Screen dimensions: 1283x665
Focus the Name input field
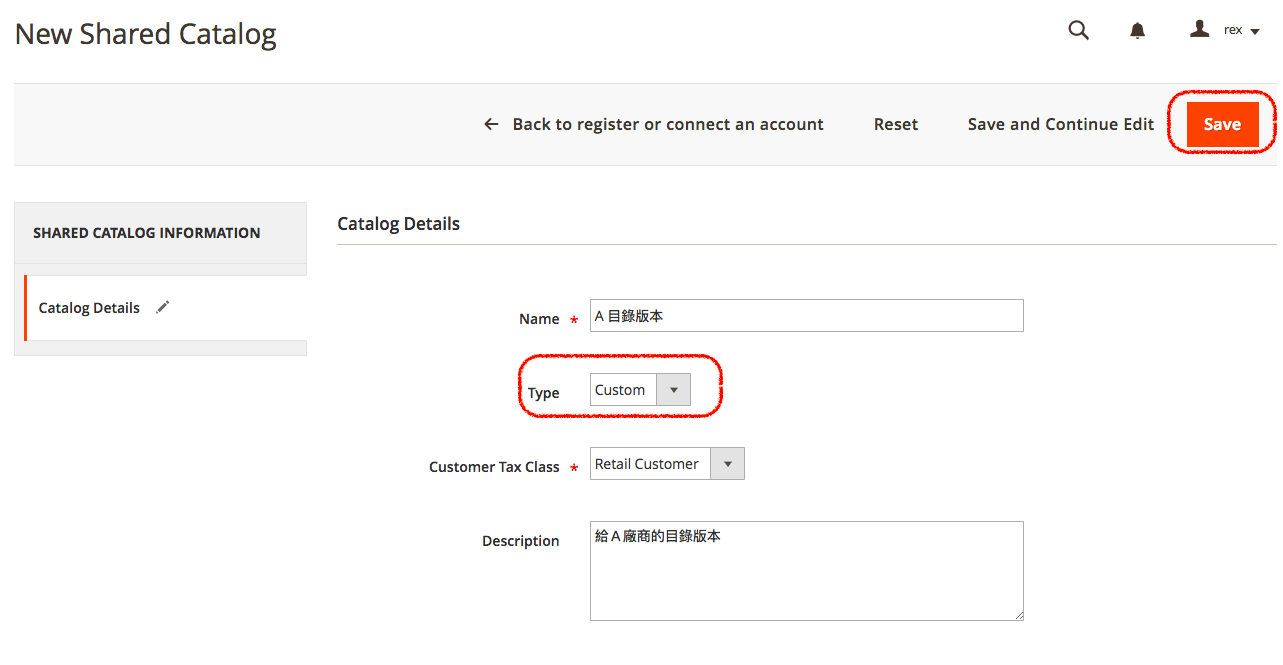click(806, 316)
